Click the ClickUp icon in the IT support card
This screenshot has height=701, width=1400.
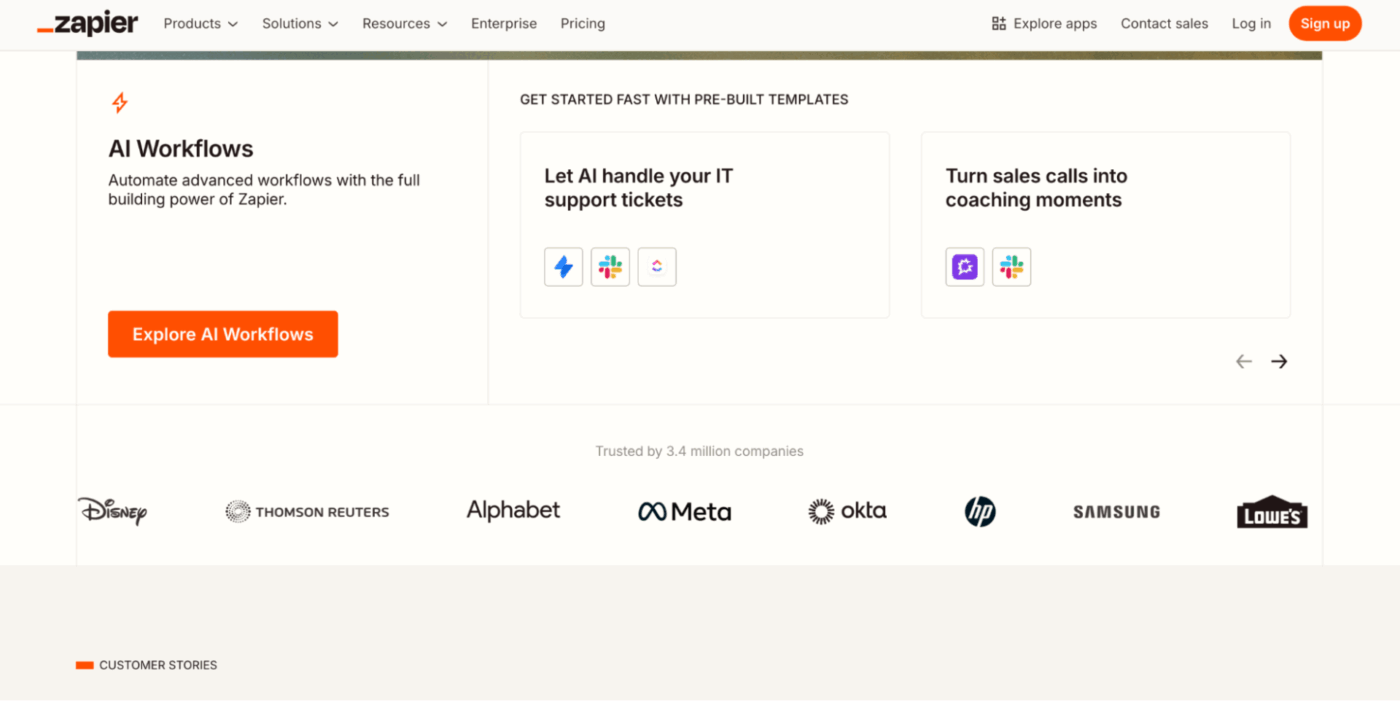(x=657, y=267)
